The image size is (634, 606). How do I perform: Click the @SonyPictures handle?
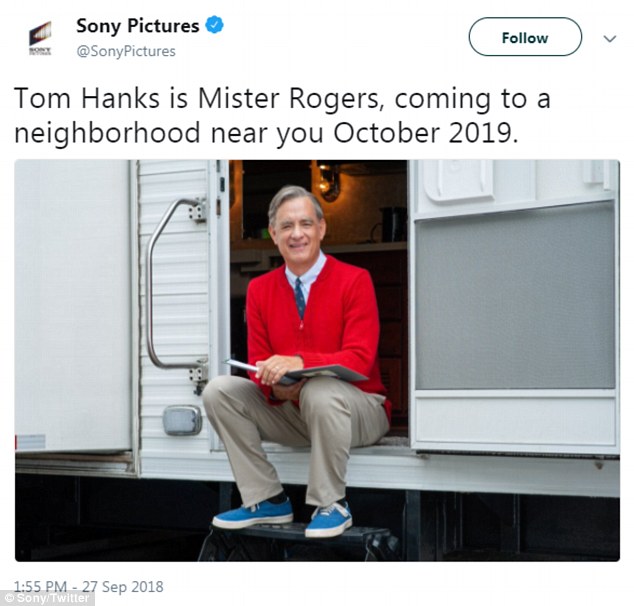126,51
